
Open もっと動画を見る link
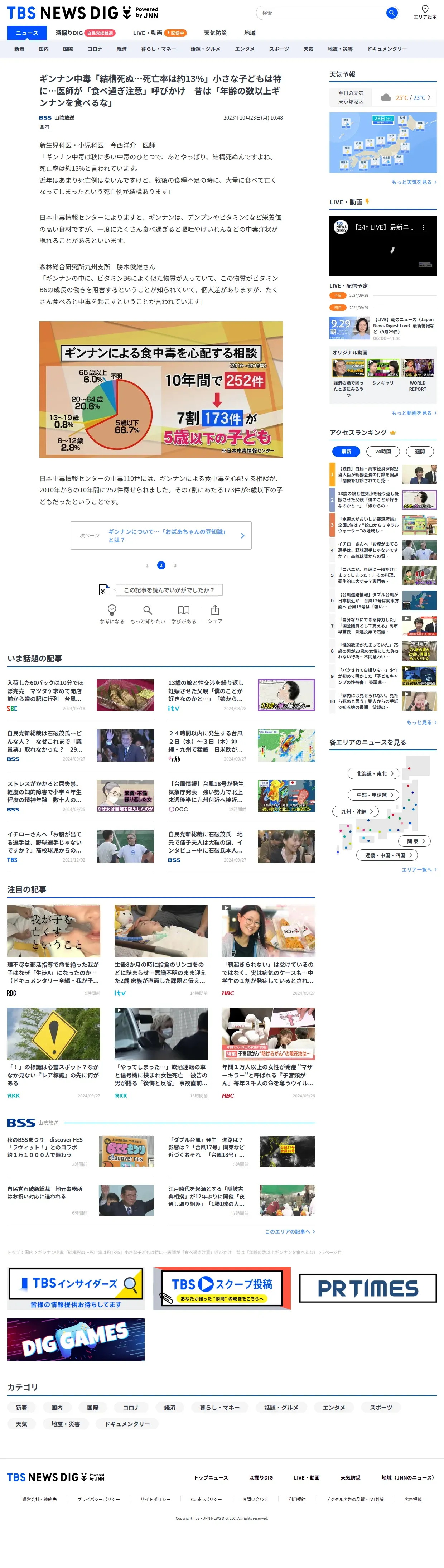[x=414, y=413]
